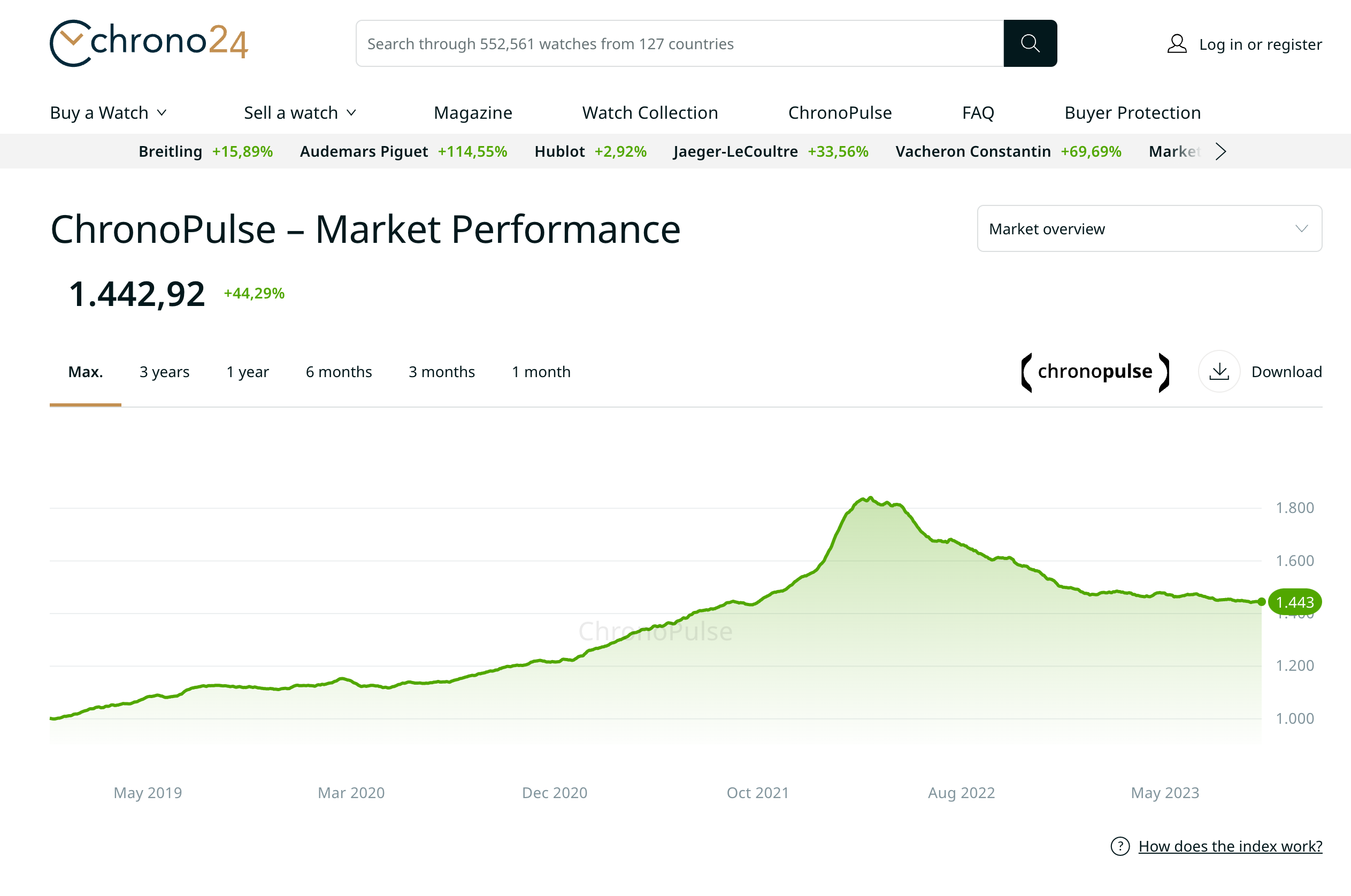Open How does the index work link

click(1230, 846)
